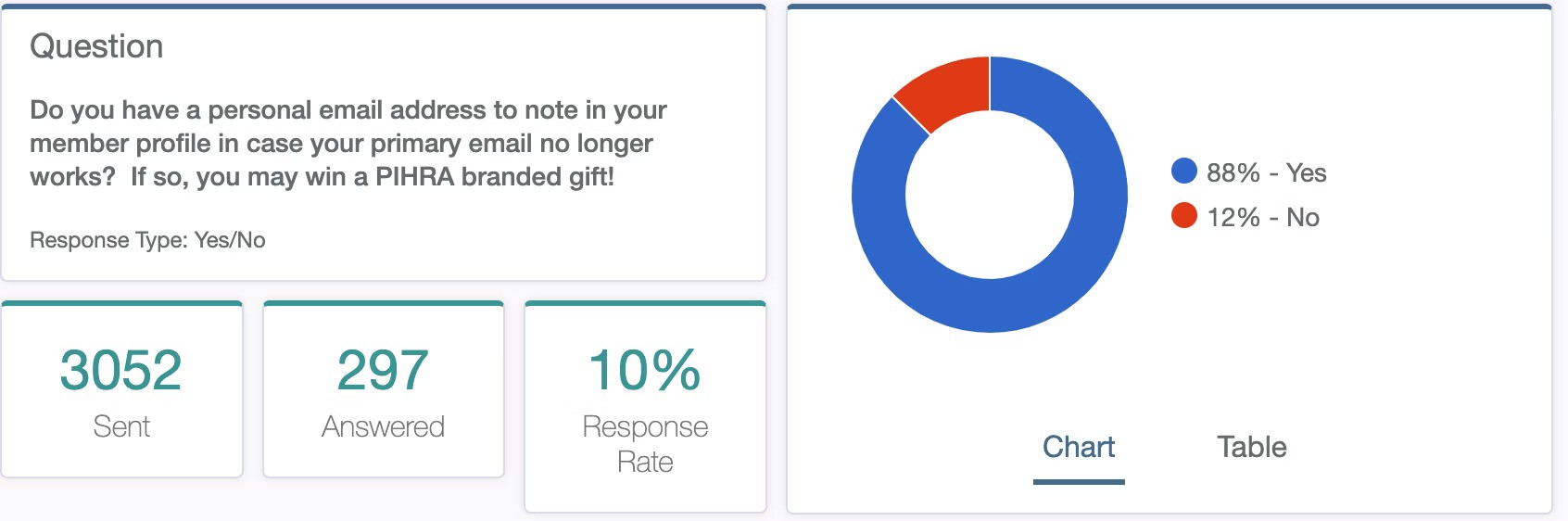The width and height of the screenshot is (1568, 521).
Task: Select the 88% - Yes legend label
Action: click(1266, 172)
